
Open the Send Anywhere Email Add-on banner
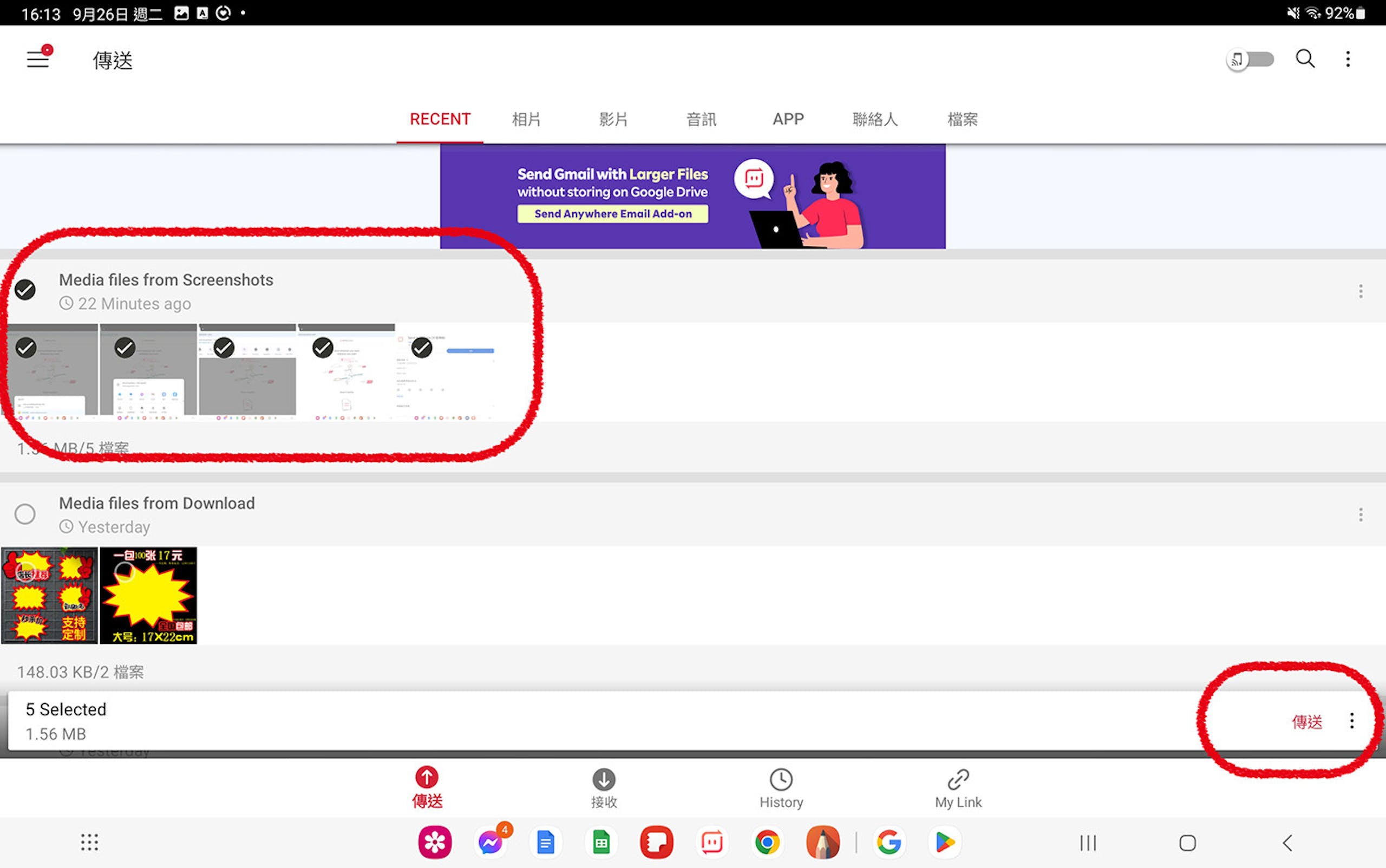692,197
